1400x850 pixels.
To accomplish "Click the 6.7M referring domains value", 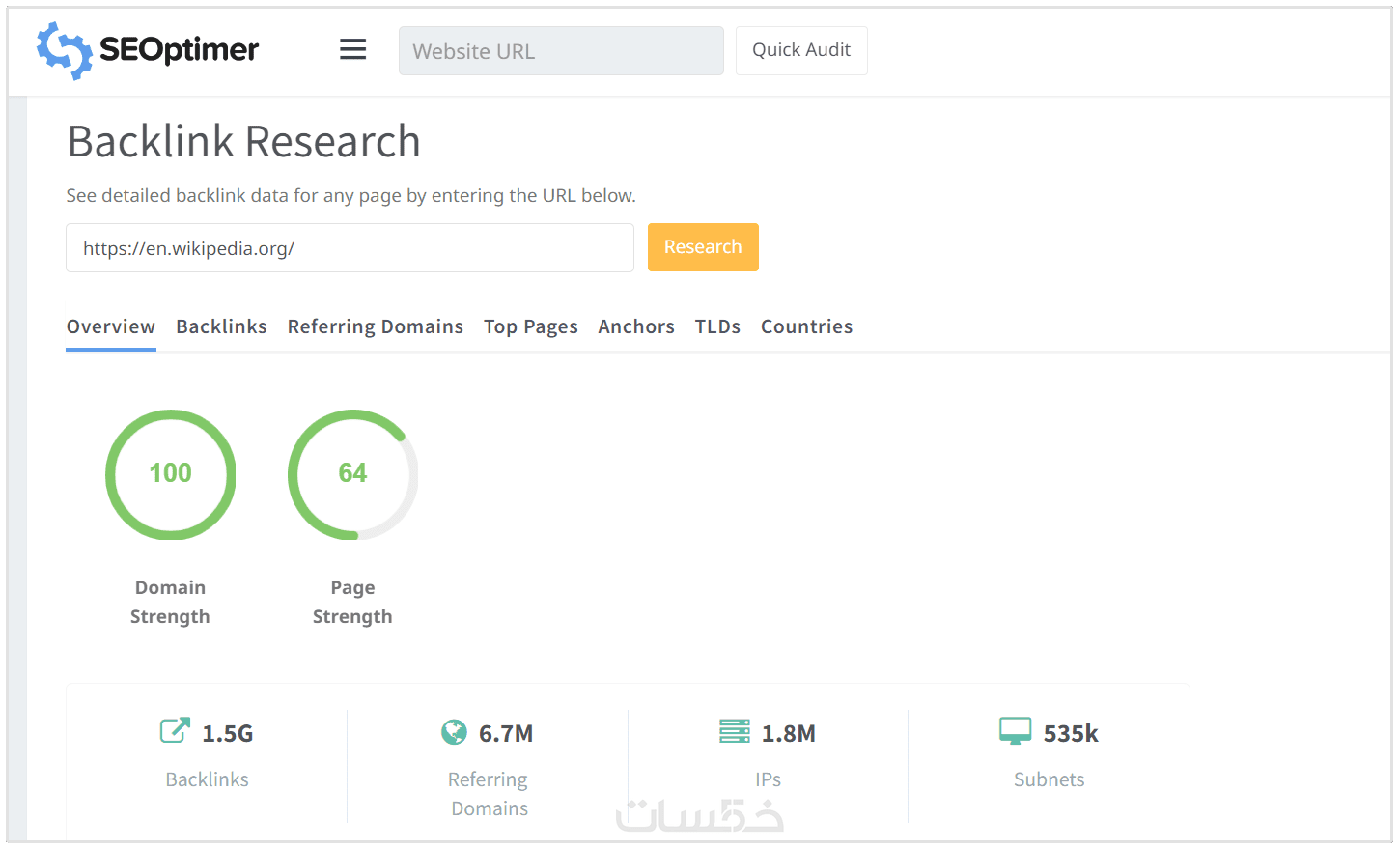I will (x=506, y=734).
